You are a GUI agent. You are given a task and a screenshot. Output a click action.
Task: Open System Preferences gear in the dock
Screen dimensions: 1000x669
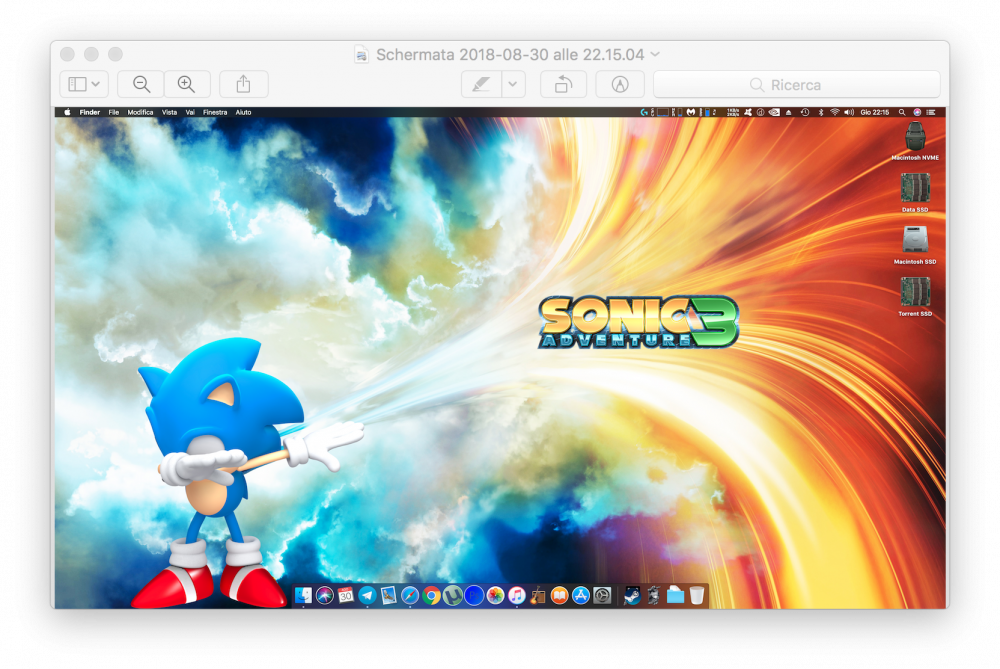coord(602,596)
